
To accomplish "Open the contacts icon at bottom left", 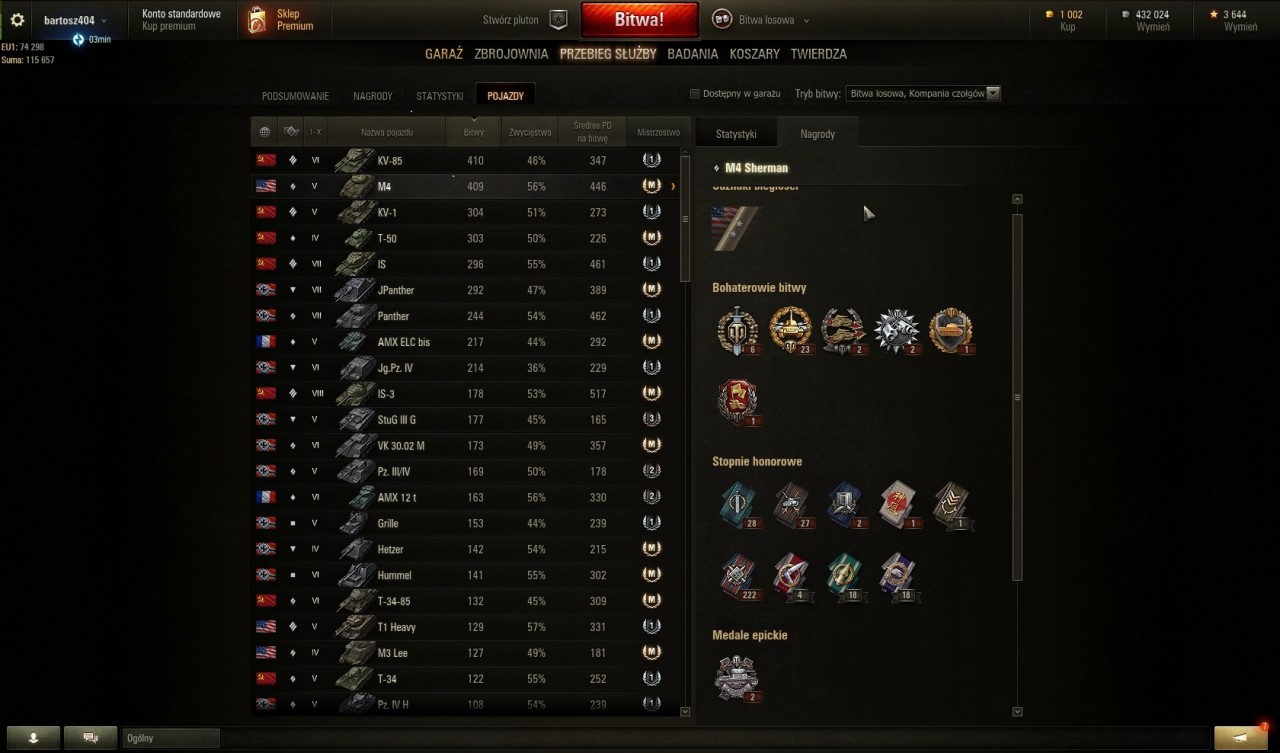I will (x=33, y=738).
